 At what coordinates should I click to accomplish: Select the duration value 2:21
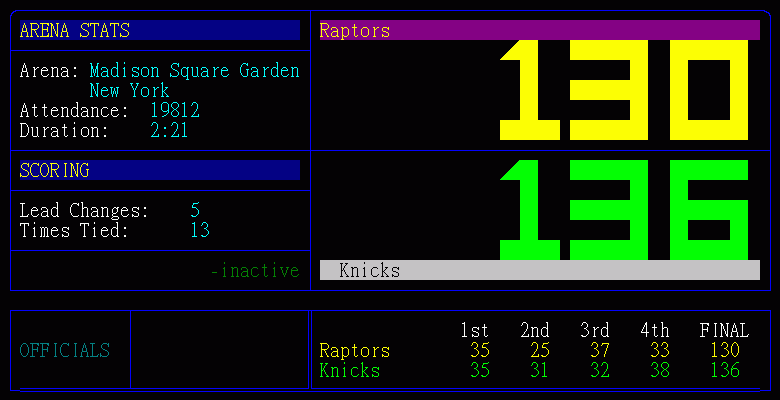[x=169, y=130]
